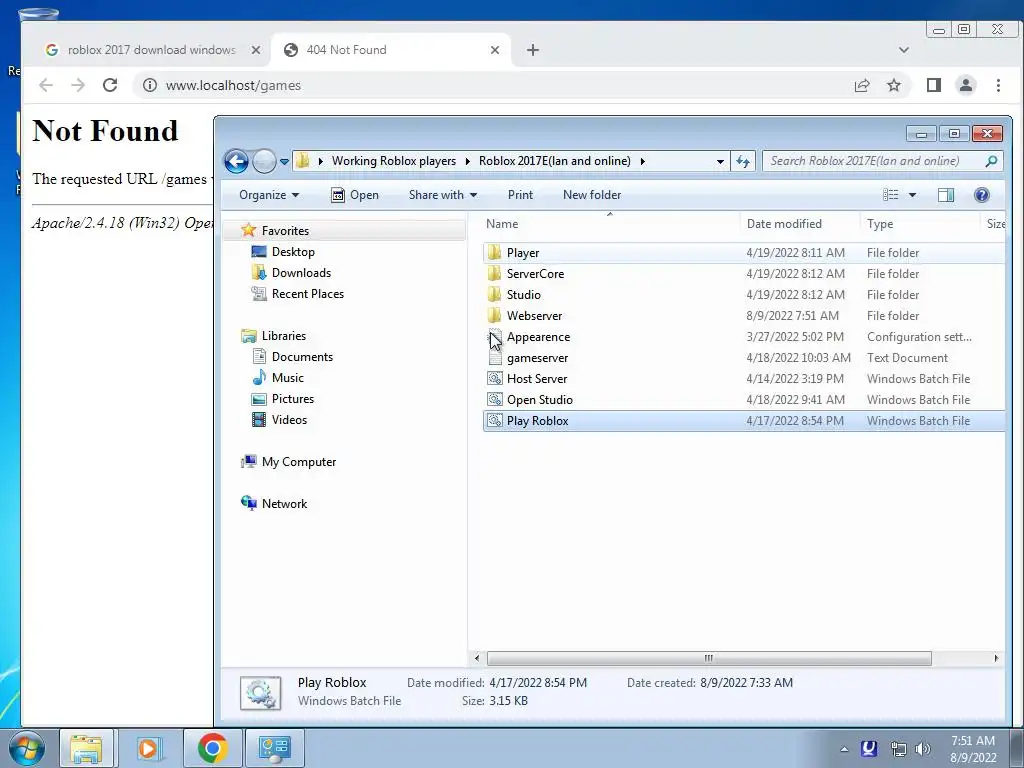
Task: Go back in Chrome
Action: point(46,85)
